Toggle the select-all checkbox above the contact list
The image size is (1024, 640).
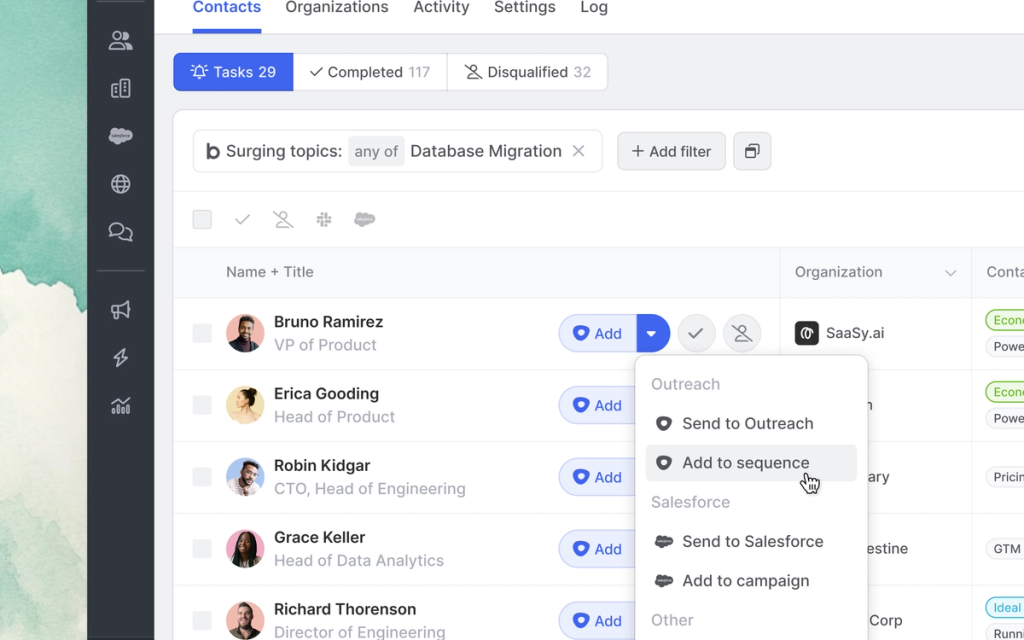tap(202, 219)
